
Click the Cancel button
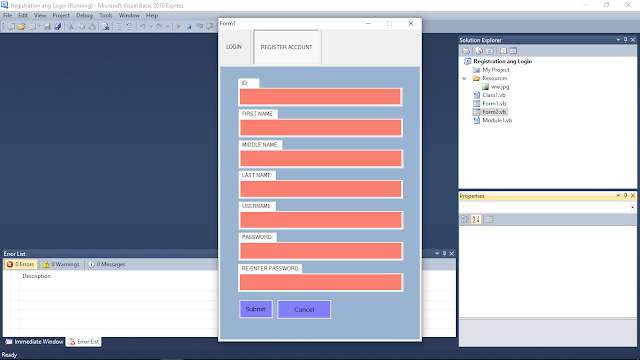pyautogui.click(x=304, y=309)
